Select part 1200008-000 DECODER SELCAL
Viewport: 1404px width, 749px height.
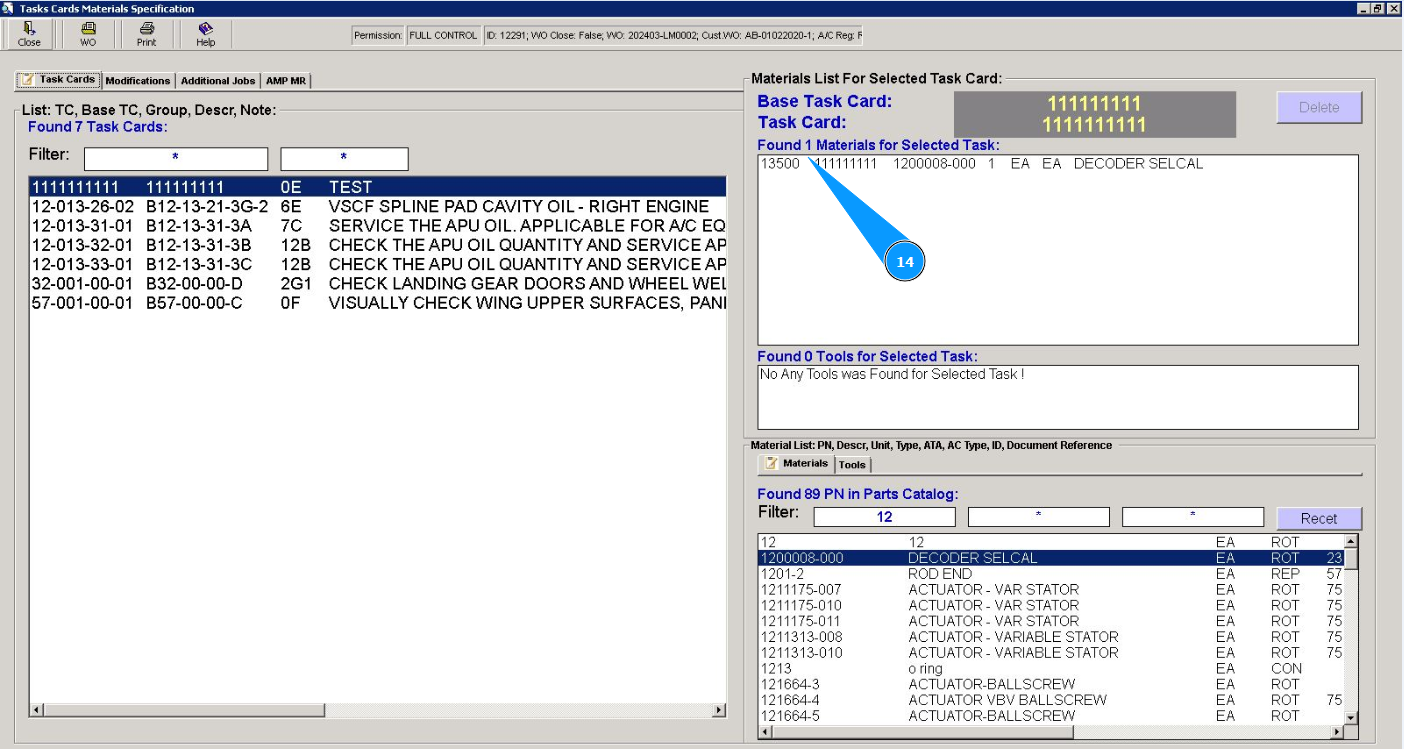[1051, 558]
